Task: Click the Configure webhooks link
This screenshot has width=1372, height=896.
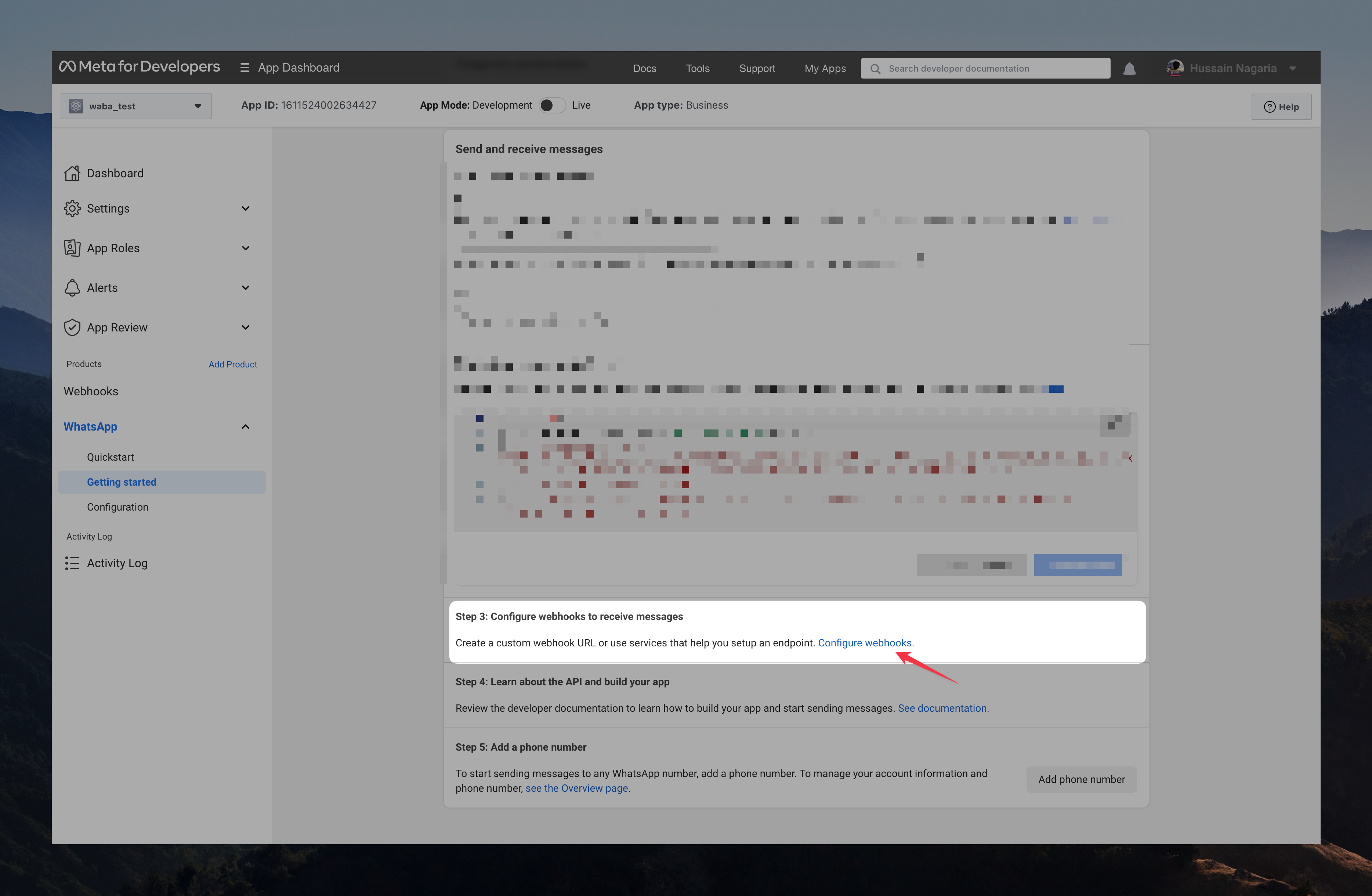Action: coord(865,642)
